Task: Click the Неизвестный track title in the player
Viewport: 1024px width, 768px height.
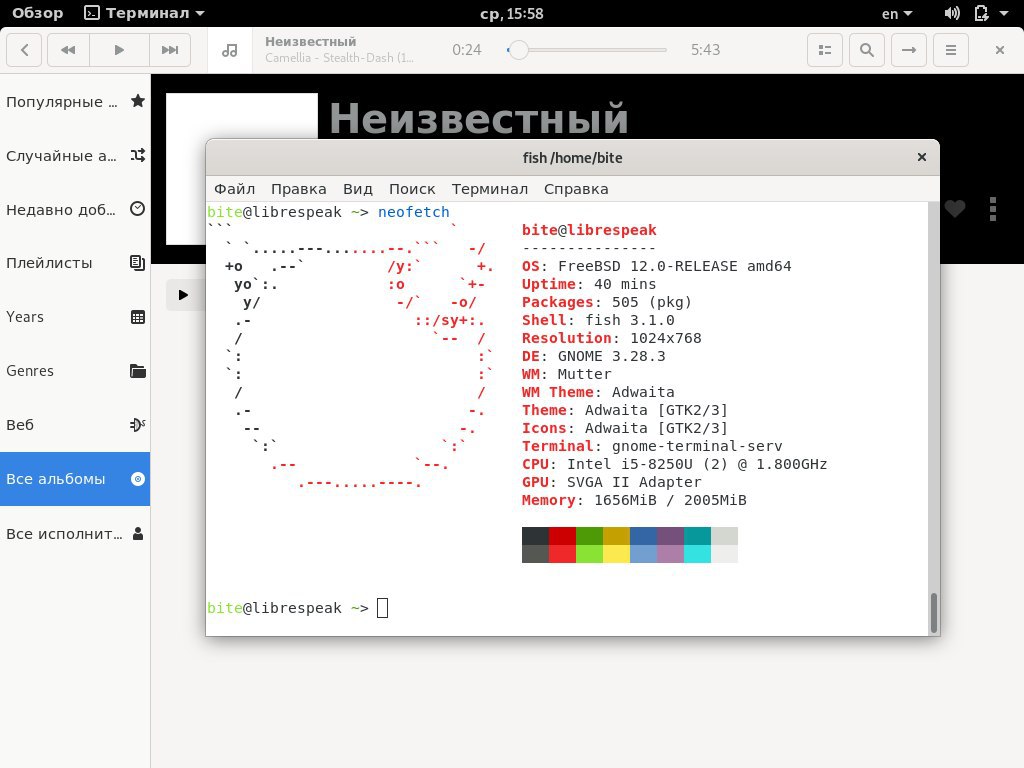Action: (x=310, y=42)
